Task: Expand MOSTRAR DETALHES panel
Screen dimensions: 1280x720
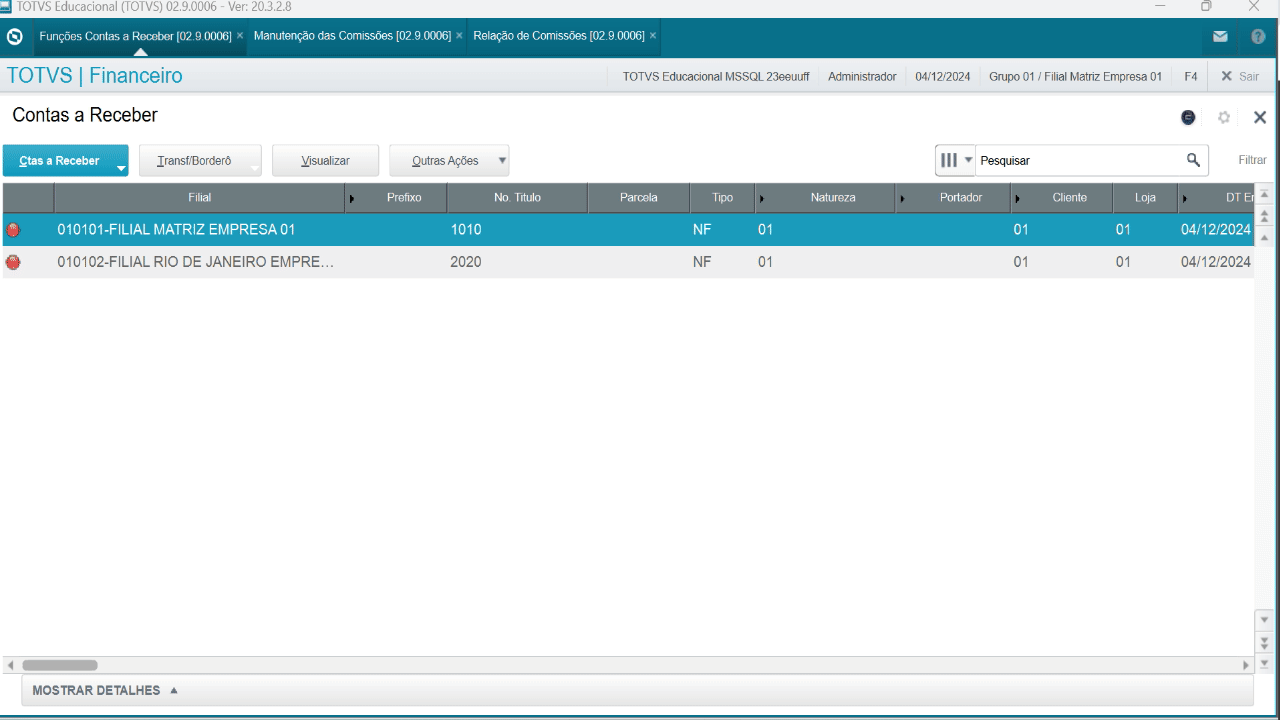Action: click(105, 691)
